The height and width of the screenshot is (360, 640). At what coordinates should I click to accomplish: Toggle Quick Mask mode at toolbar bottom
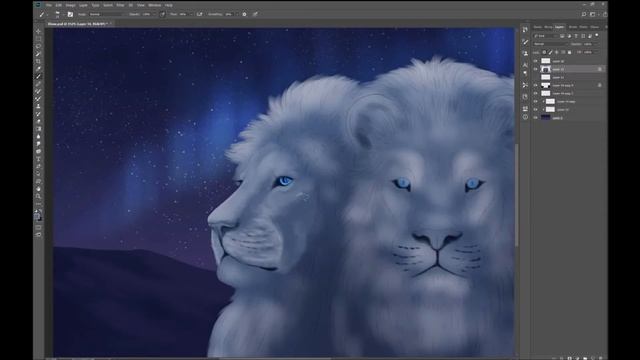(x=38, y=227)
